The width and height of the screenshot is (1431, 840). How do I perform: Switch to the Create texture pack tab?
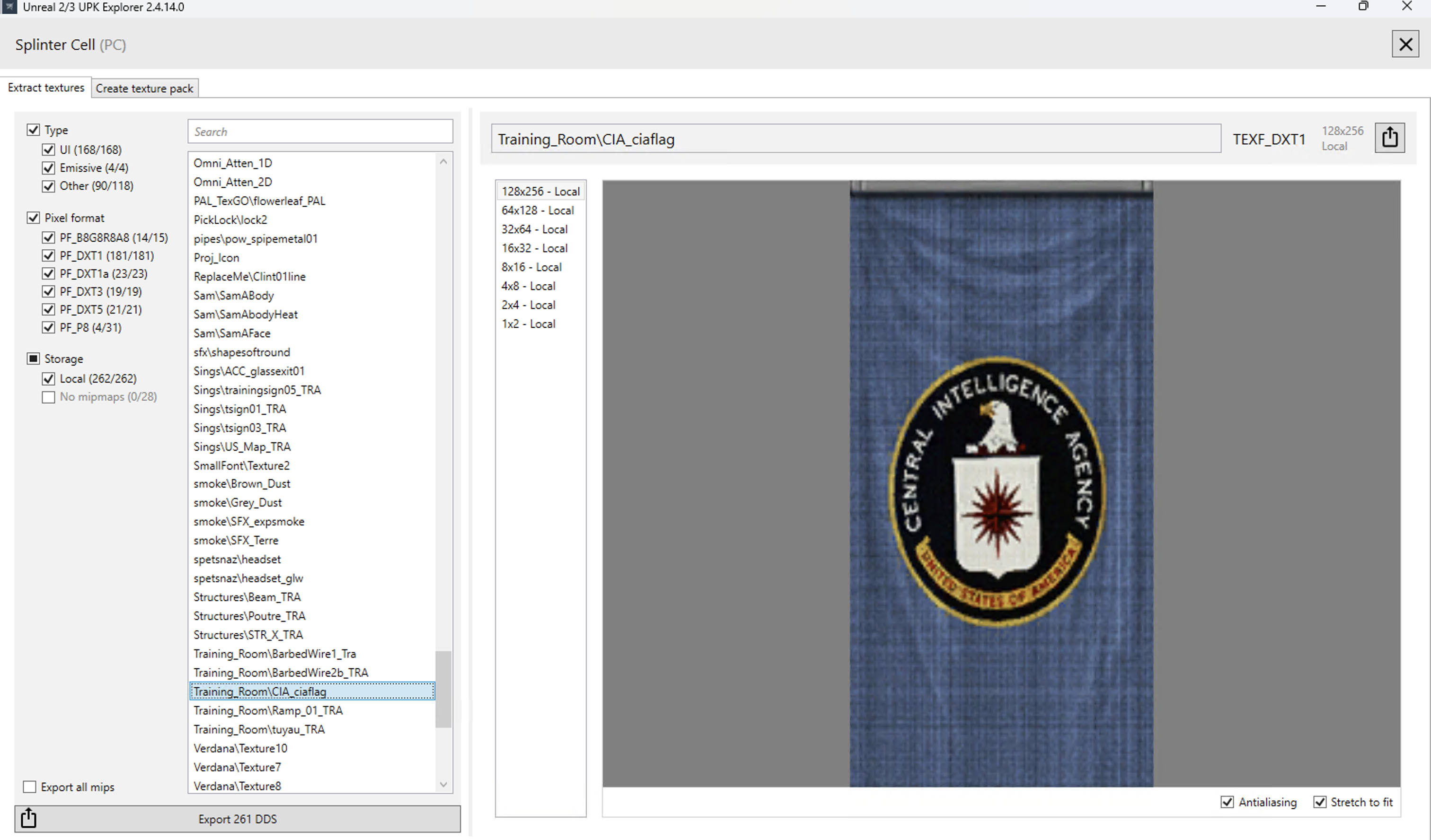pyautogui.click(x=144, y=88)
